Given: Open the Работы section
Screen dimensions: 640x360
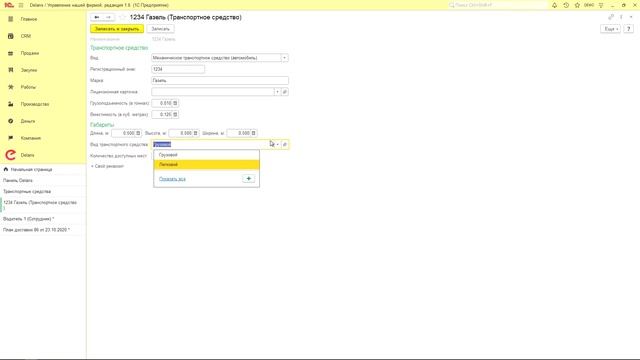Looking at the screenshot, I should 28,87.
